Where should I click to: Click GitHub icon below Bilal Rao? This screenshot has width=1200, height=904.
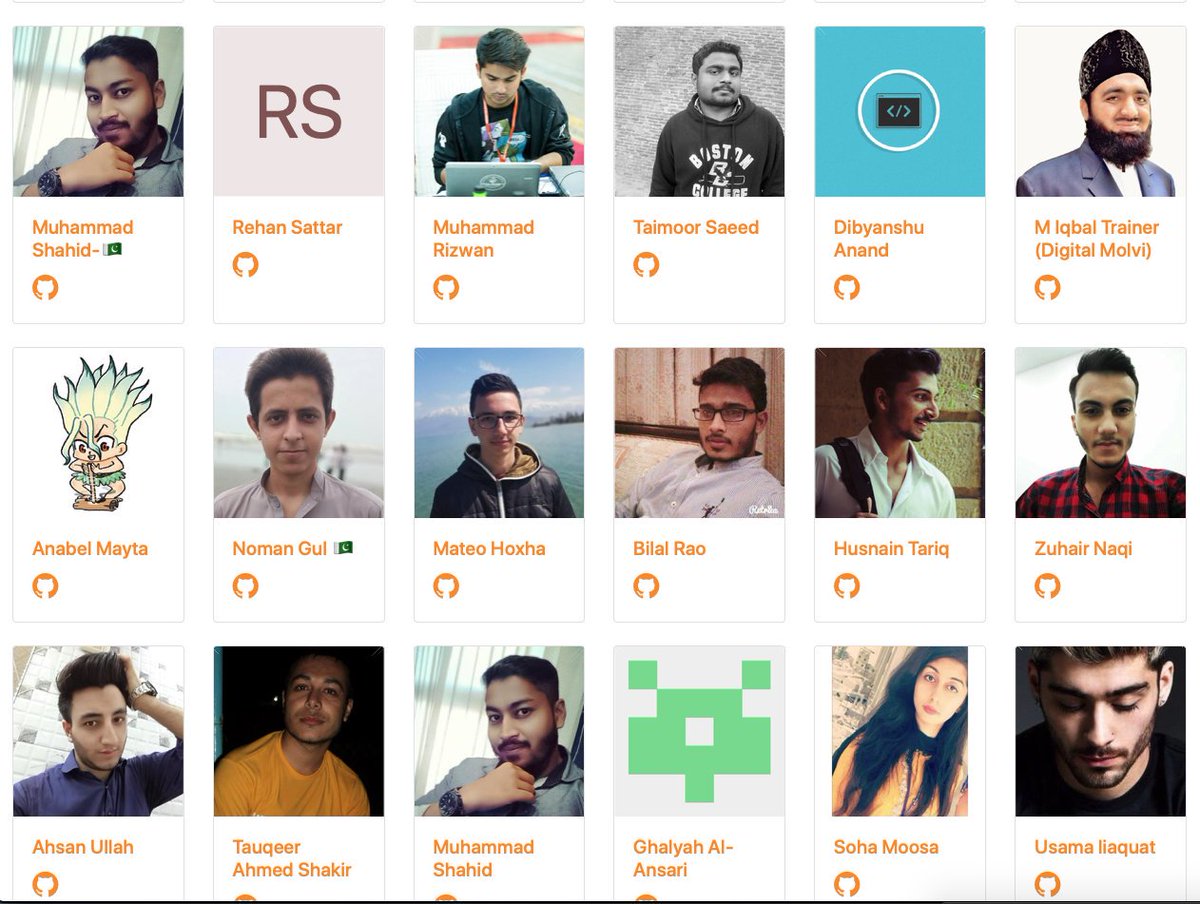coord(647,586)
